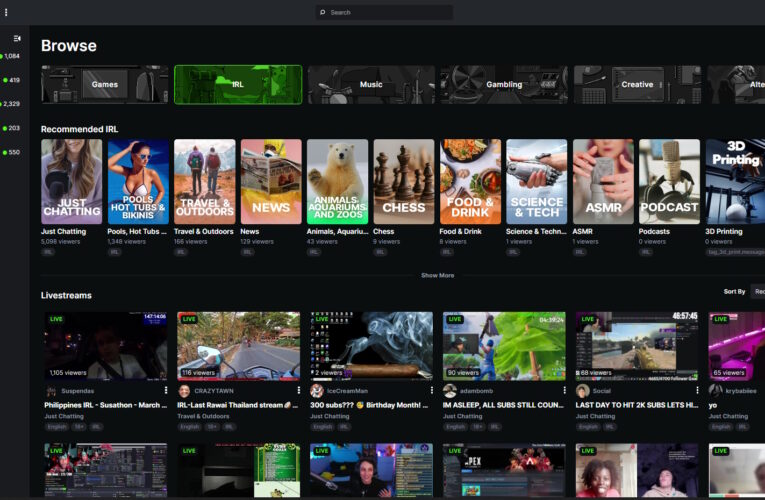Click the magnifier icon in the search bar
This screenshot has height=500, width=765.
[322, 13]
